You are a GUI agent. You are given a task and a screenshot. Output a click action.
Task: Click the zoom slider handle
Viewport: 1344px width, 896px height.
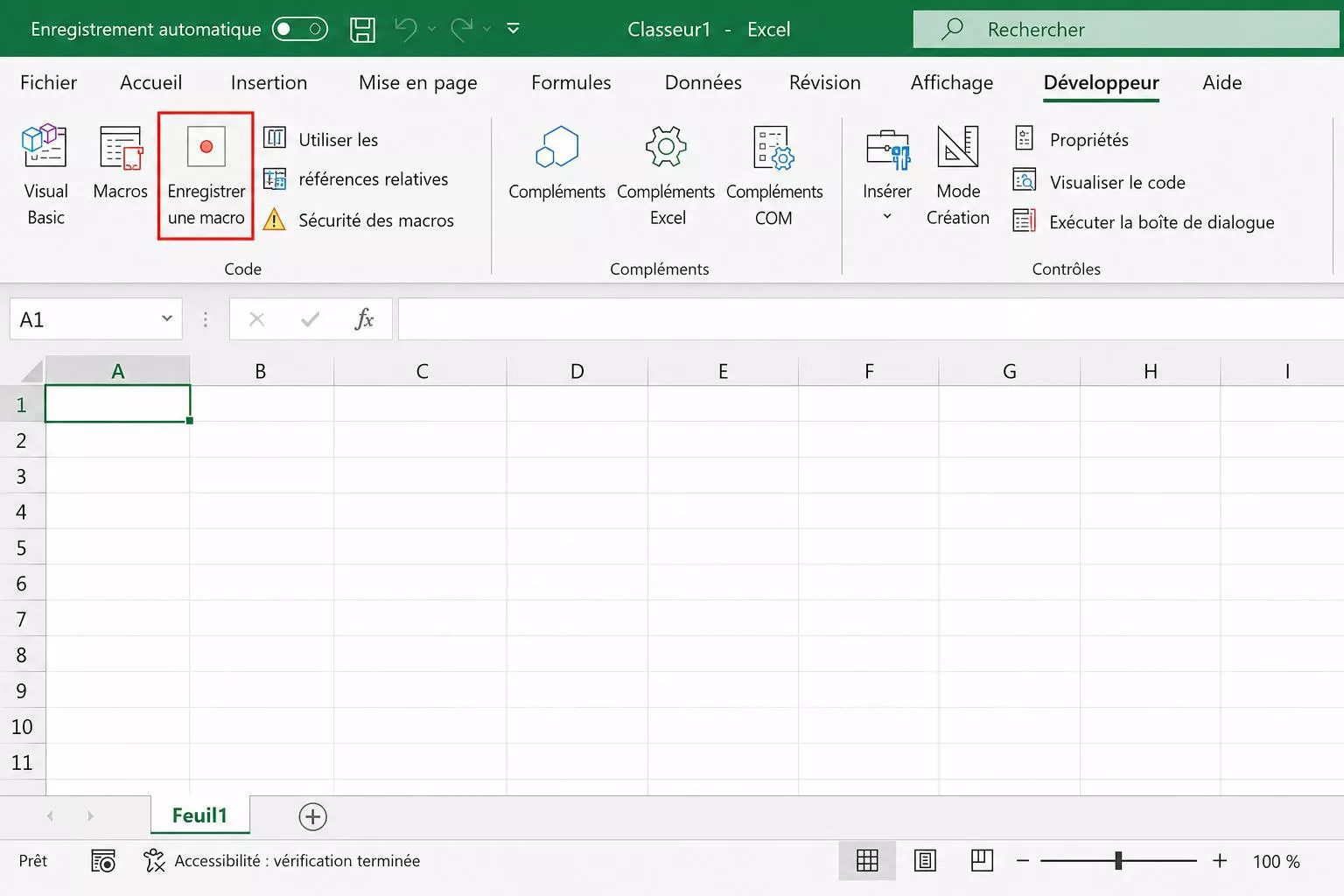(1118, 861)
